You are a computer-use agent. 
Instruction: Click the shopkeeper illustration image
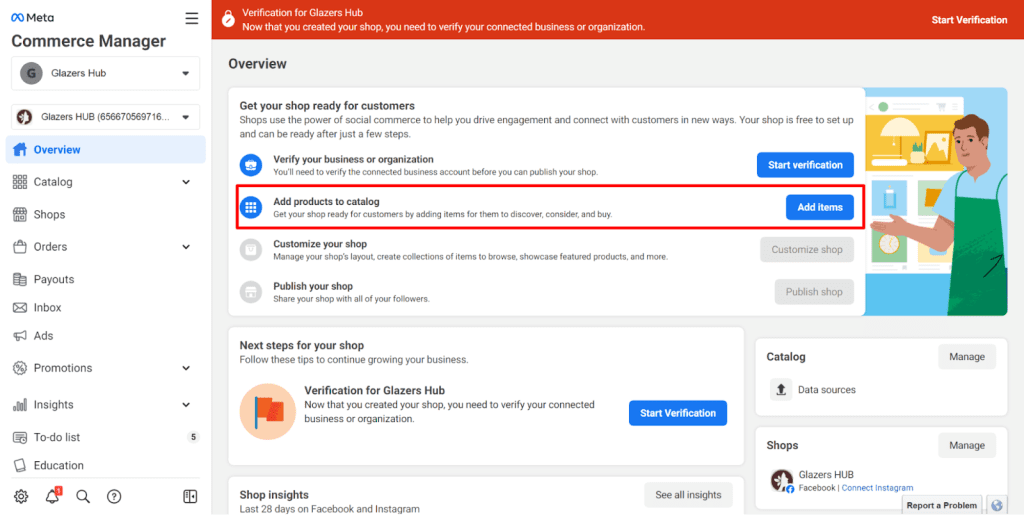click(936, 202)
